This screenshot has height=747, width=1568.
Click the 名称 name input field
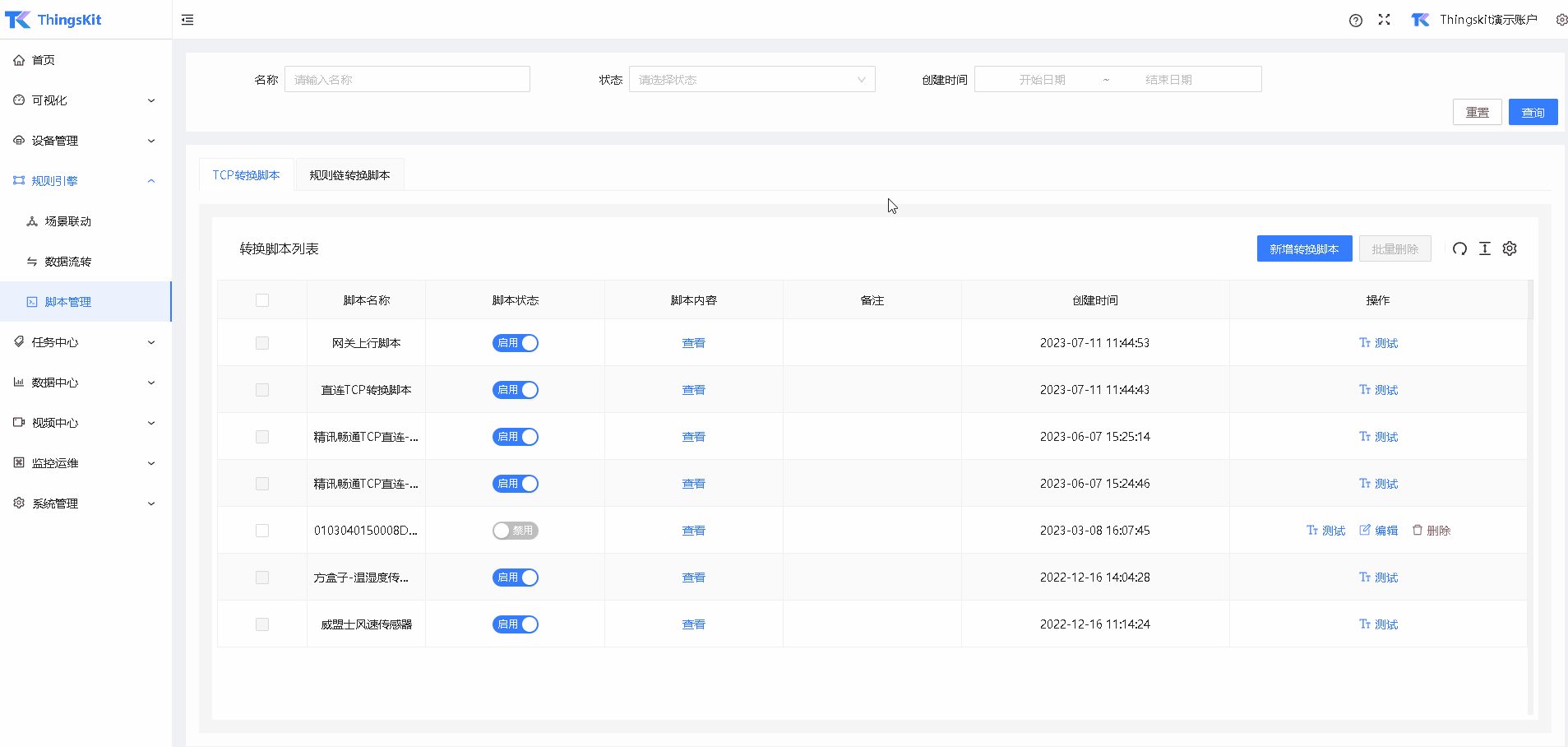pyautogui.click(x=407, y=80)
